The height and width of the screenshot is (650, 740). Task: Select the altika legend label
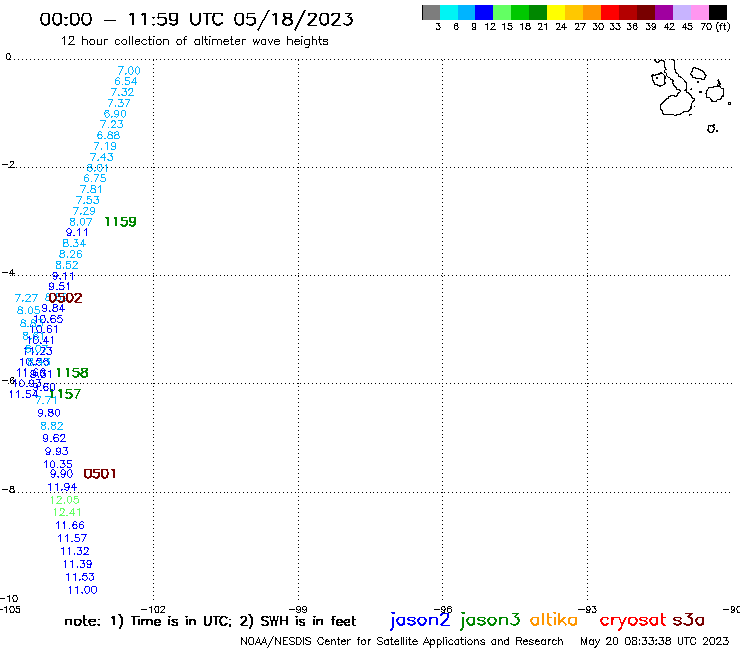[x=553, y=620]
